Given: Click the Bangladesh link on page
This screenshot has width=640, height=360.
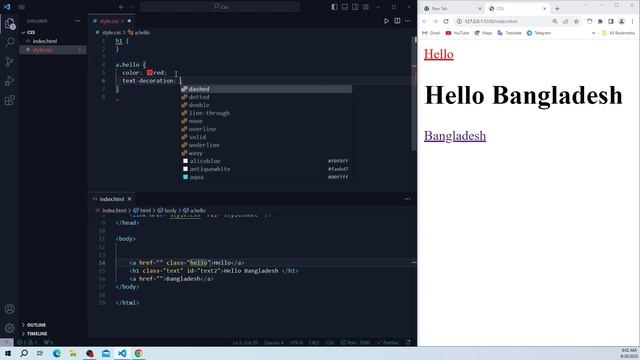Looking at the screenshot, I should (x=455, y=136).
